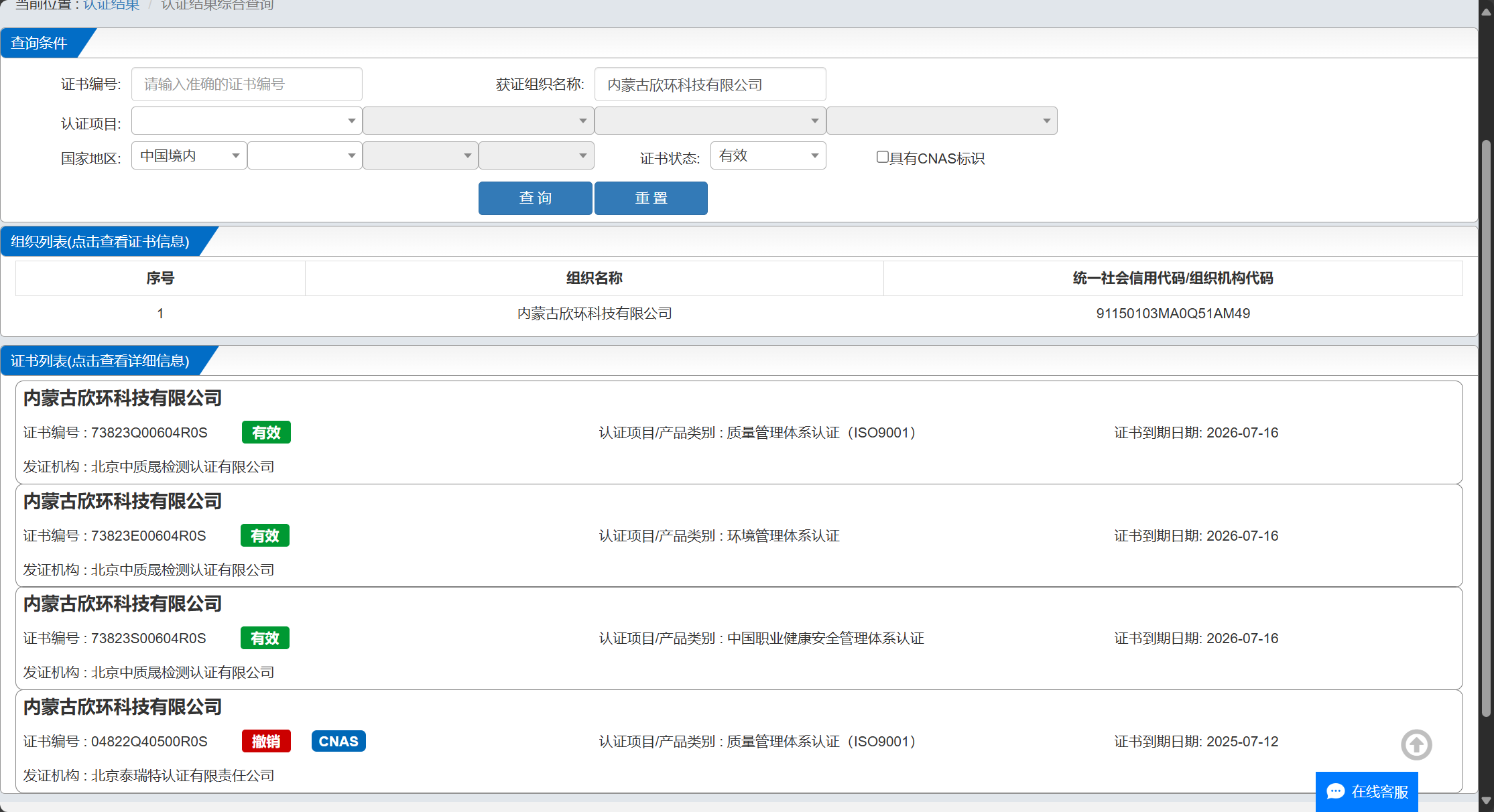The image size is (1494, 812).
Task: Click the 统一社会信用代码/组织机构代码 column header
Action: (1173, 278)
